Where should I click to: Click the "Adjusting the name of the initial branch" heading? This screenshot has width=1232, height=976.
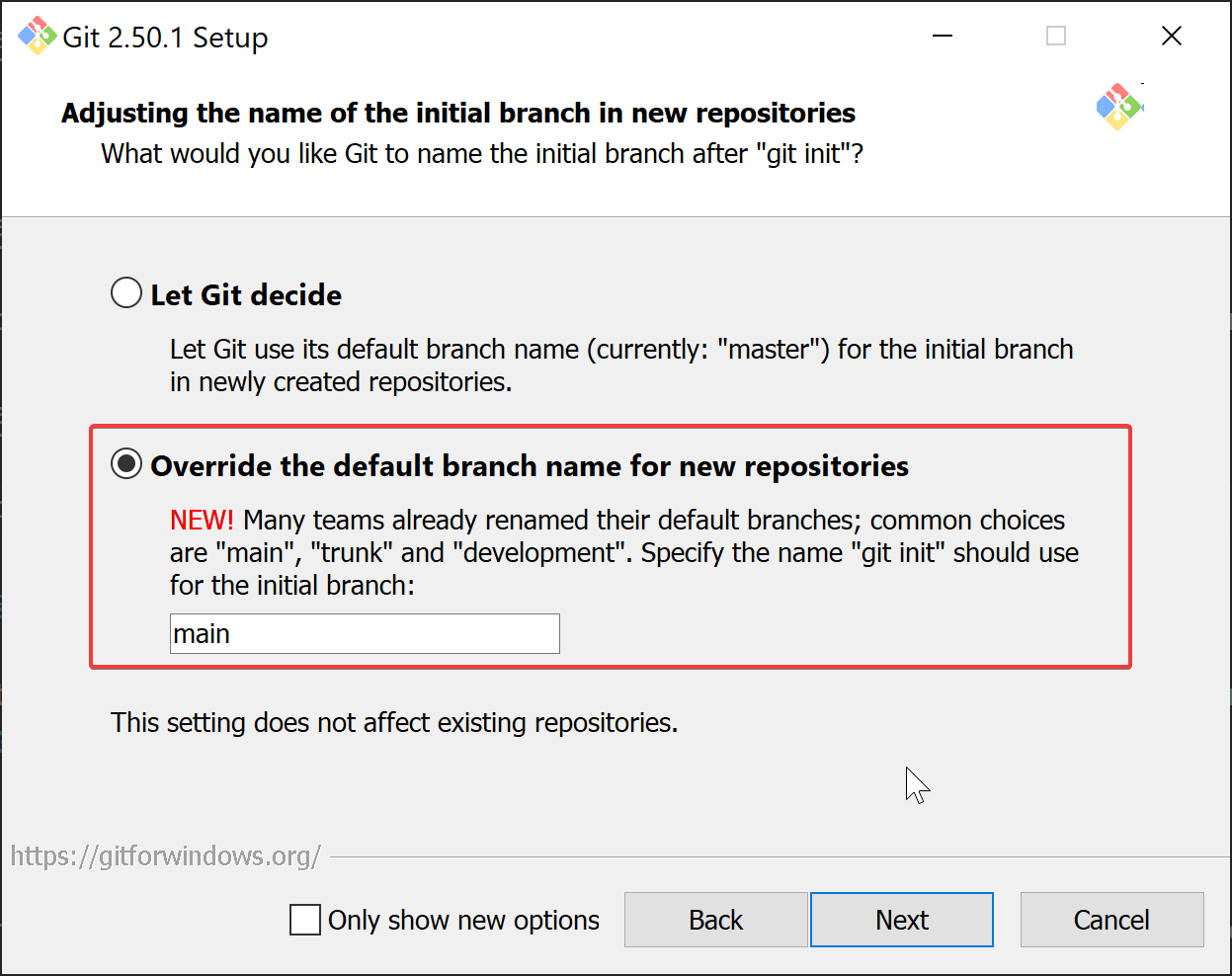tap(457, 114)
